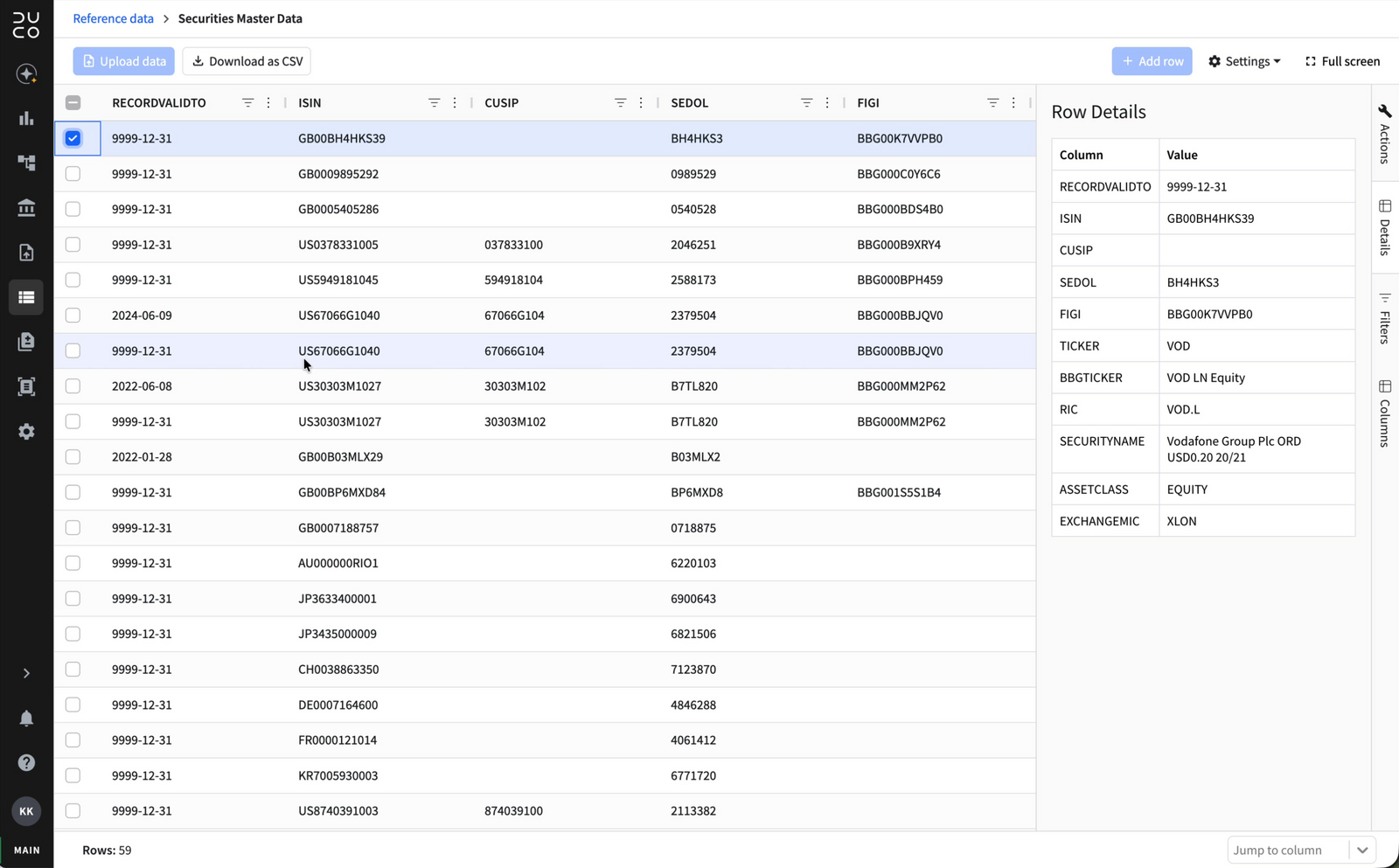The height and width of the screenshot is (868, 1399).
Task: Filter the ISIN column
Action: pyautogui.click(x=434, y=102)
